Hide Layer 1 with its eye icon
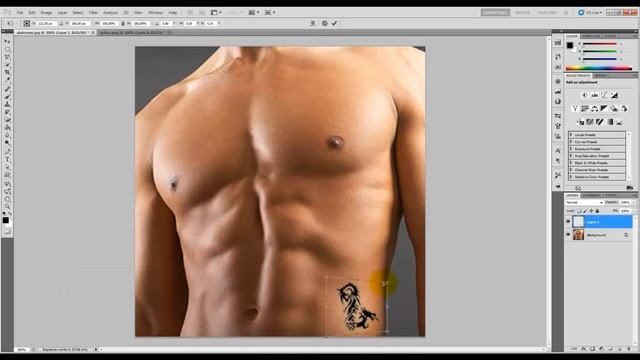The height and width of the screenshot is (360, 640). [568, 222]
